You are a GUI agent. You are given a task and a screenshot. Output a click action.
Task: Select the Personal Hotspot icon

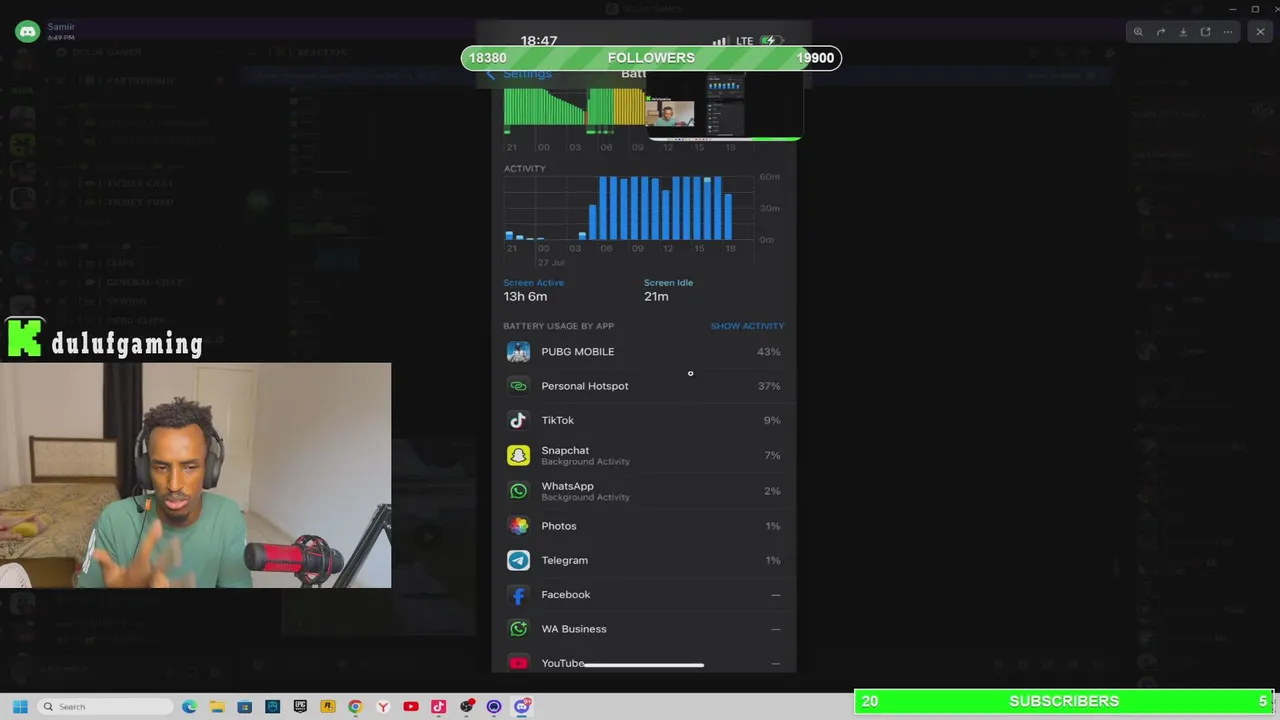(518, 386)
